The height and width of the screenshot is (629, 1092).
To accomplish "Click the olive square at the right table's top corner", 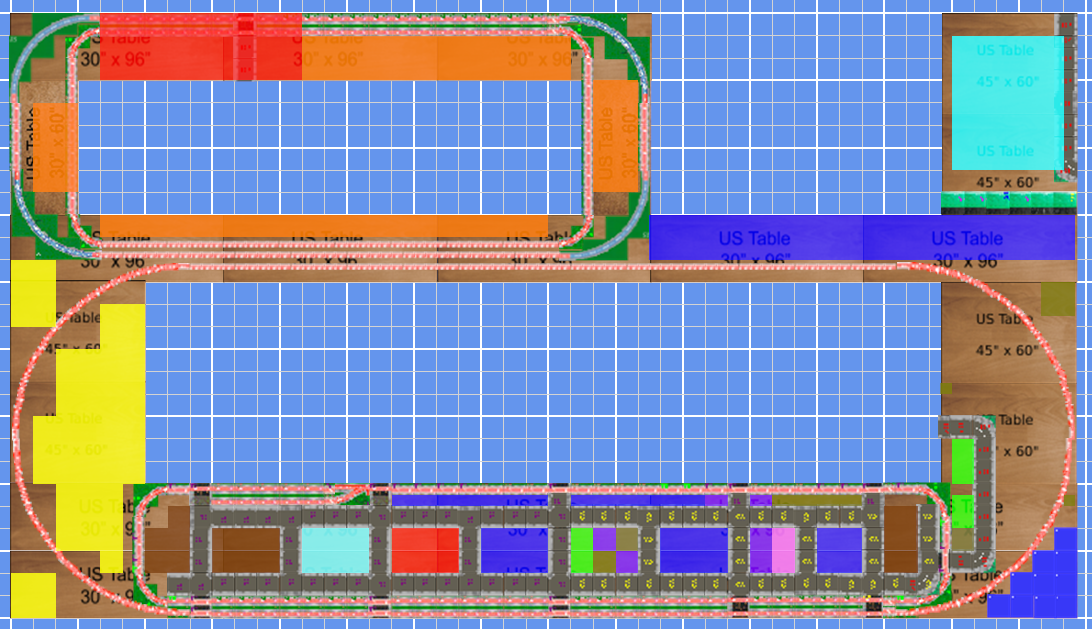I will point(1058,299).
